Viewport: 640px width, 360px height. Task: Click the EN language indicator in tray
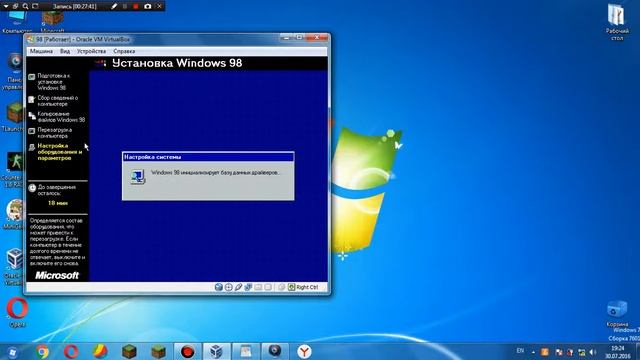click(520, 351)
